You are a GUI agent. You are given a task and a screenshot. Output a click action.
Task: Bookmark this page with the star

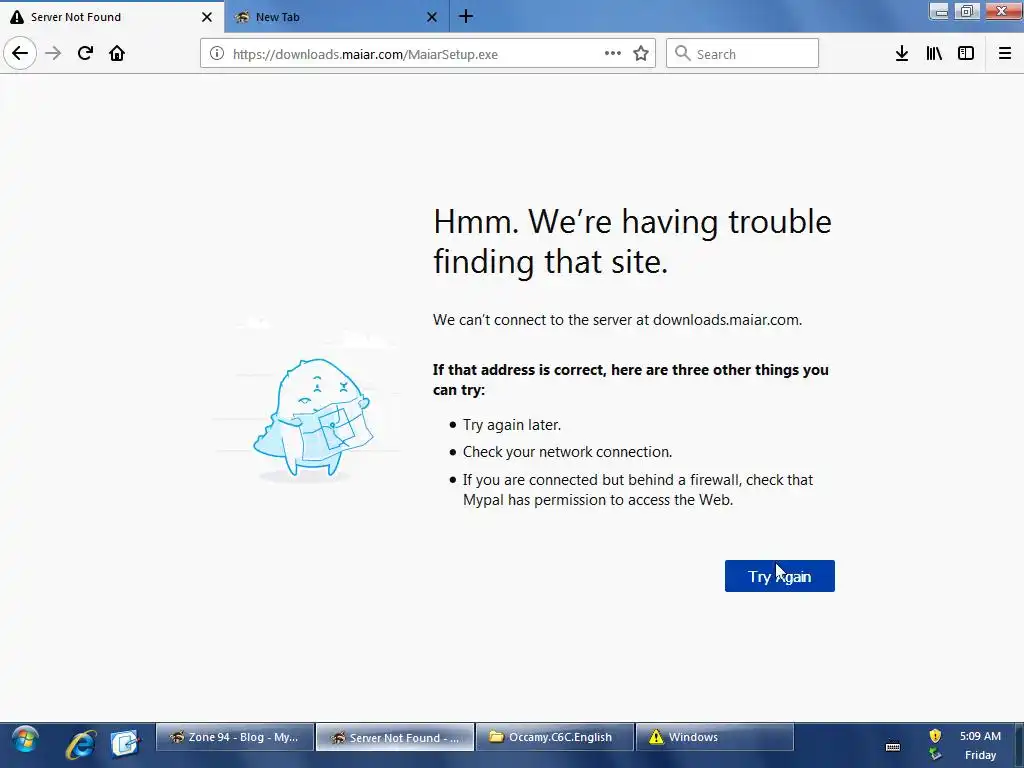click(641, 54)
